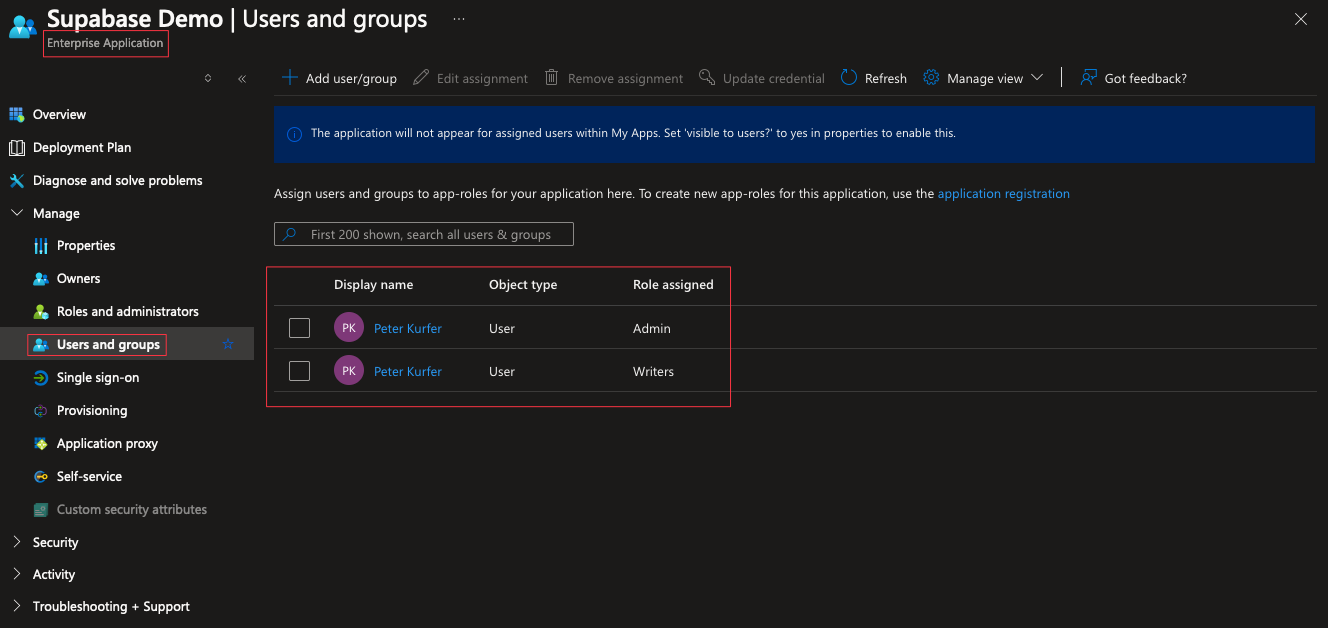
Task: Click the Deployment Plan book icon
Action: click(16, 147)
